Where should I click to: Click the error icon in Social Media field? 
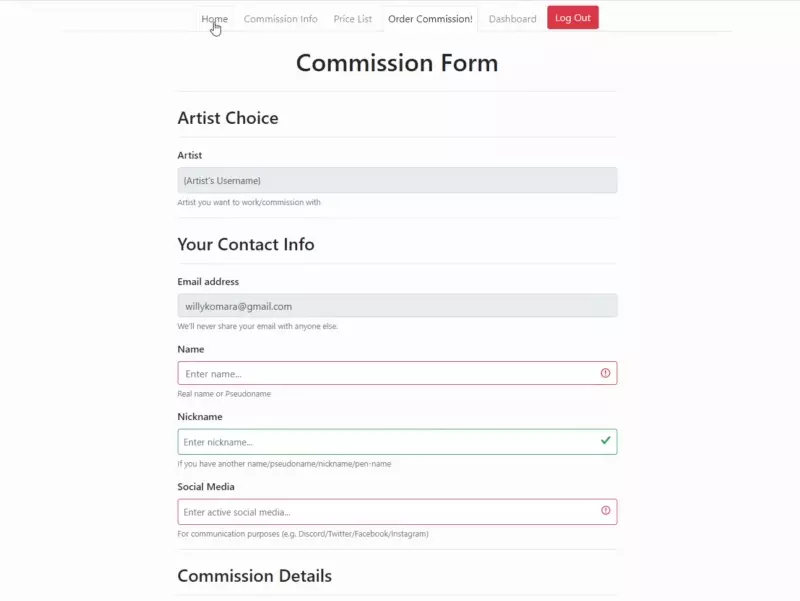click(606, 510)
